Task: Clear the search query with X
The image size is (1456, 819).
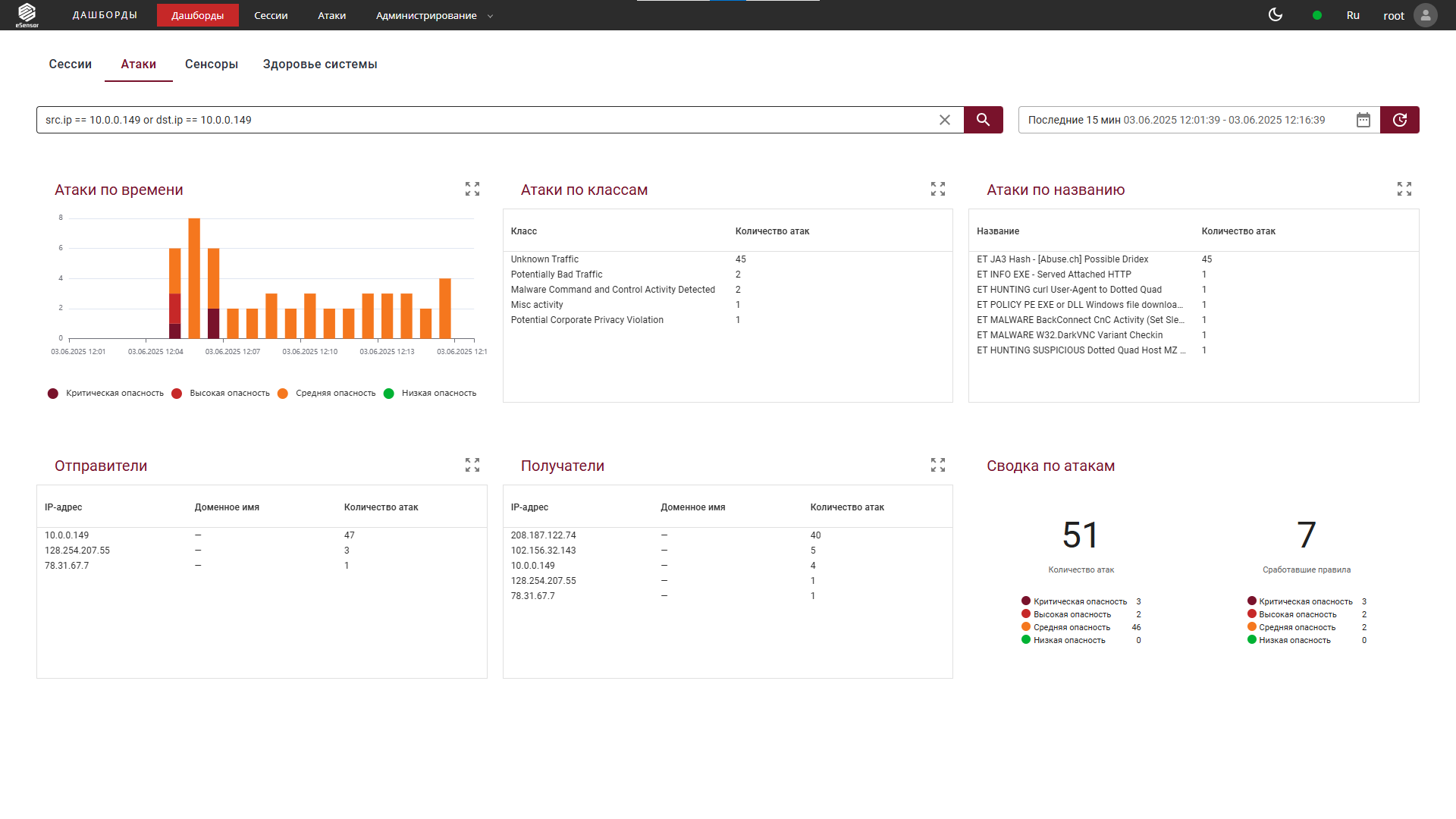Action: [x=945, y=120]
